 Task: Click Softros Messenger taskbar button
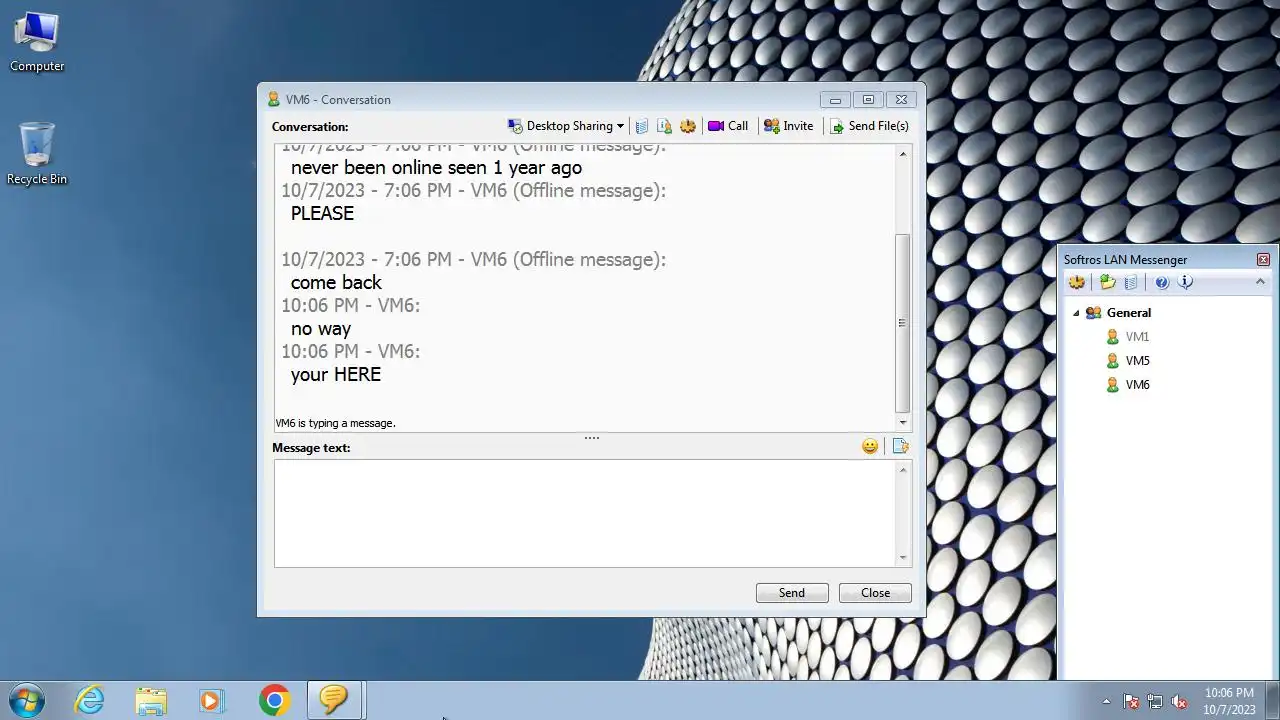[x=334, y=700]
